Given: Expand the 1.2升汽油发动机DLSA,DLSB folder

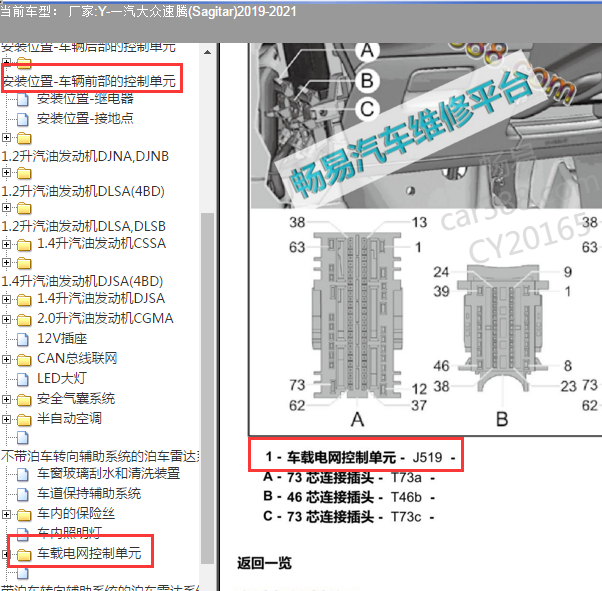Looking at the screenshot, I should pos(6,208).
